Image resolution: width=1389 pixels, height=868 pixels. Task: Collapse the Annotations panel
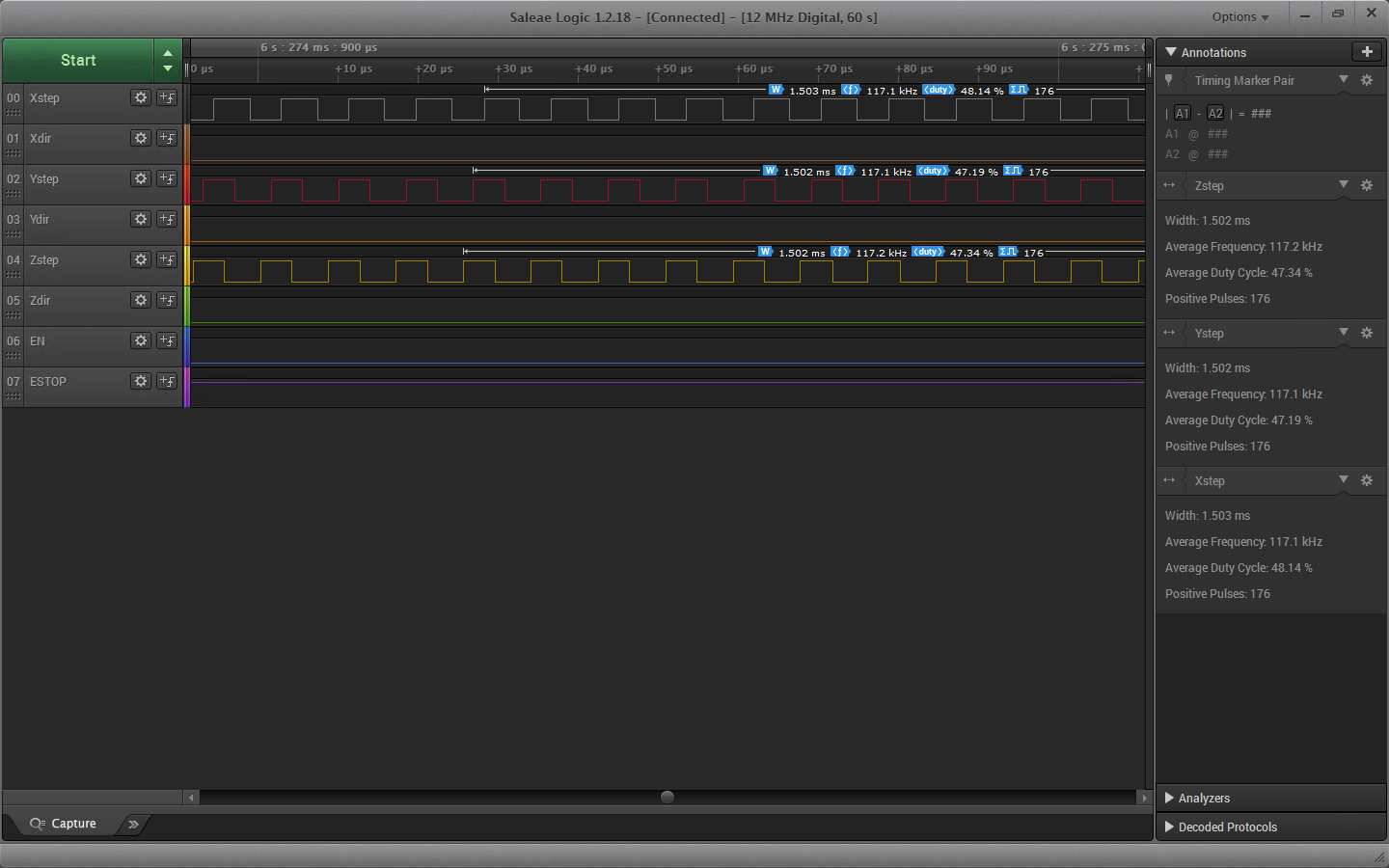(x=1171, y=52)
